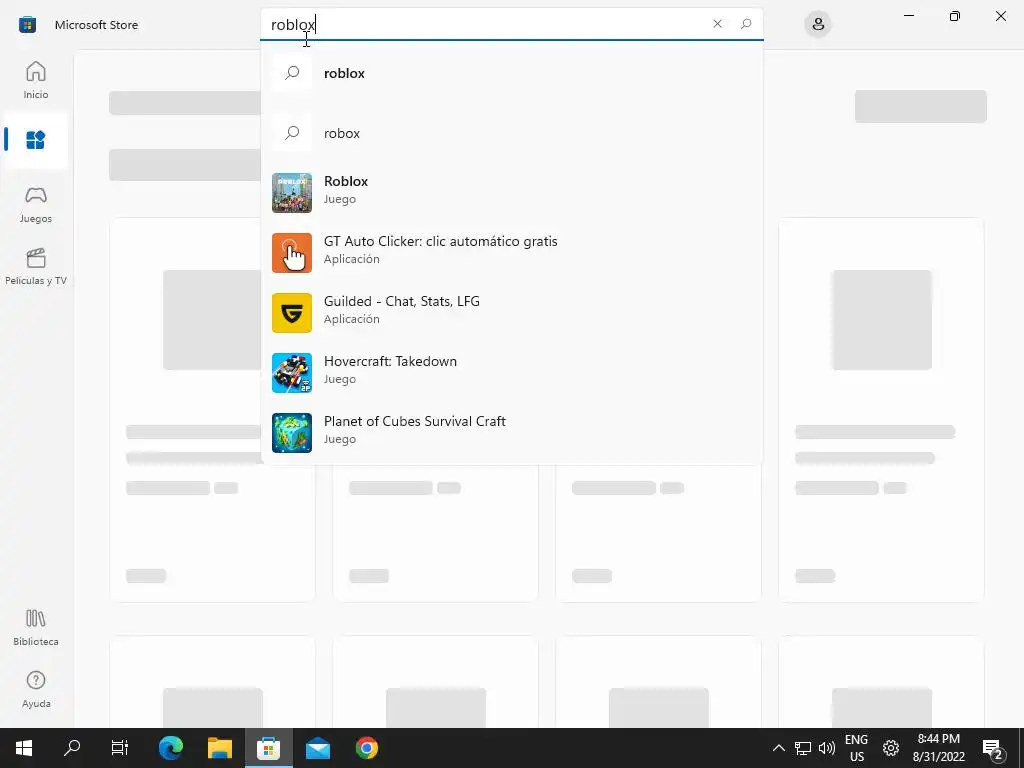Image resolution: width=1024 pixels, height=768 pixels.
Task: Show hidden tray icons chevron
Action: 778,748
